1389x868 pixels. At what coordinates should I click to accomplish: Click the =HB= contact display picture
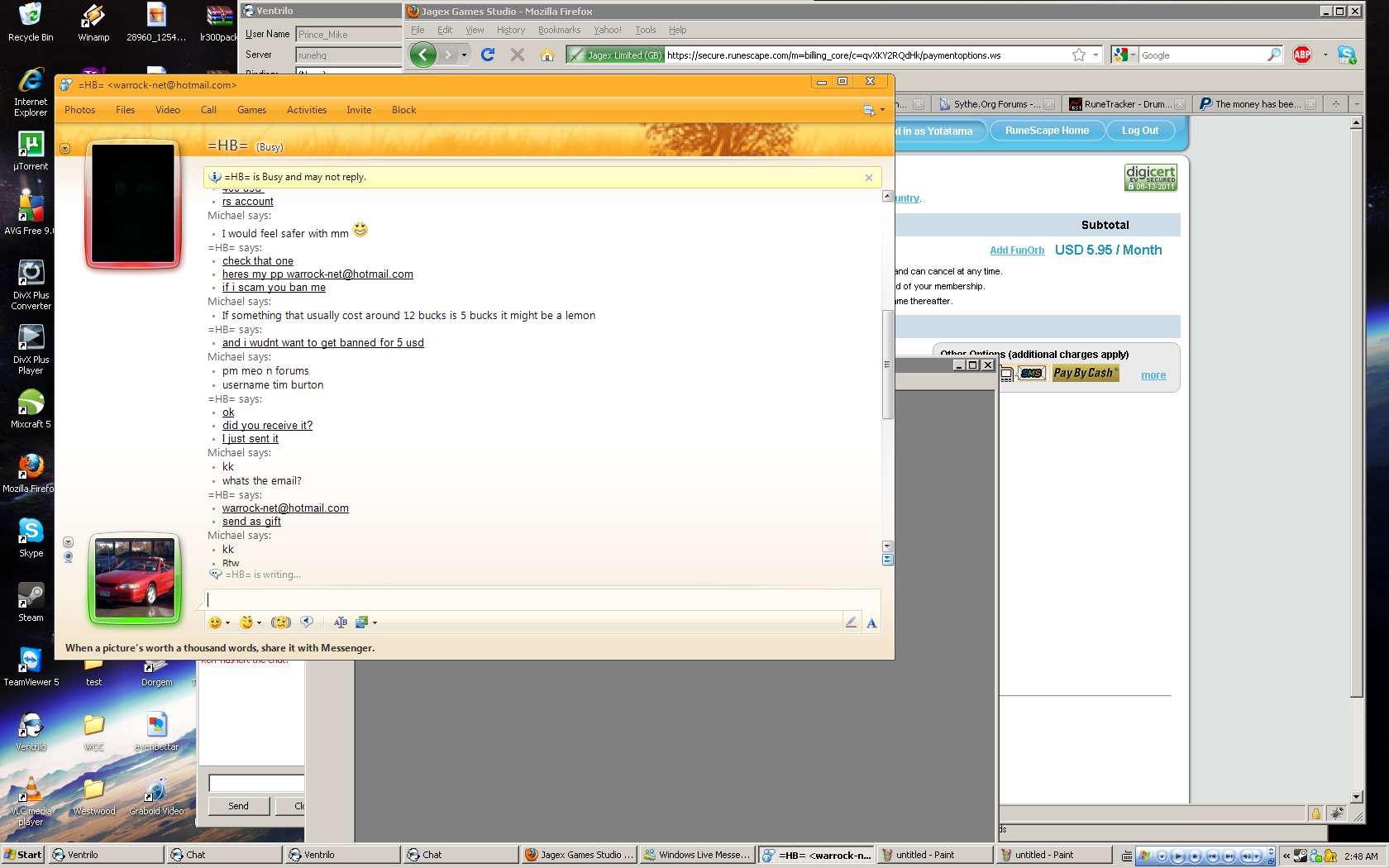point(133,204)
